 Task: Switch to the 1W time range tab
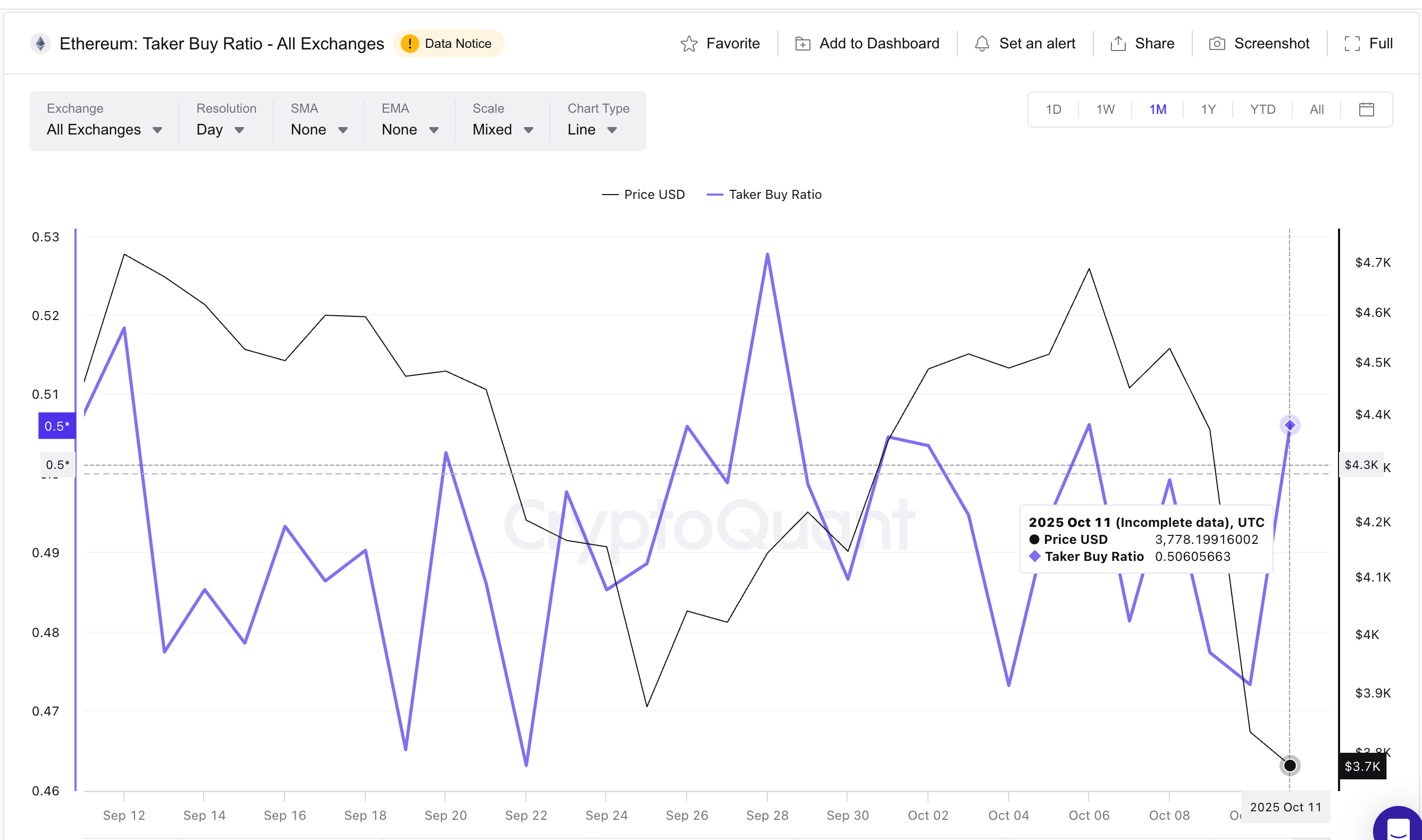(1105, 109)
